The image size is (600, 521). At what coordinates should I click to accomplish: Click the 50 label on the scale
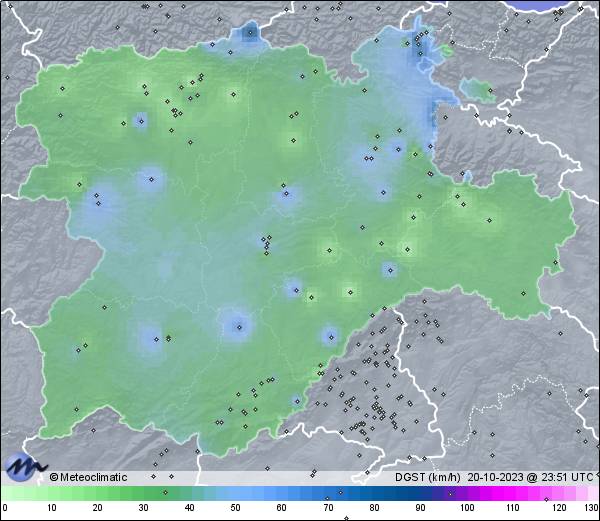pos(235,508)
